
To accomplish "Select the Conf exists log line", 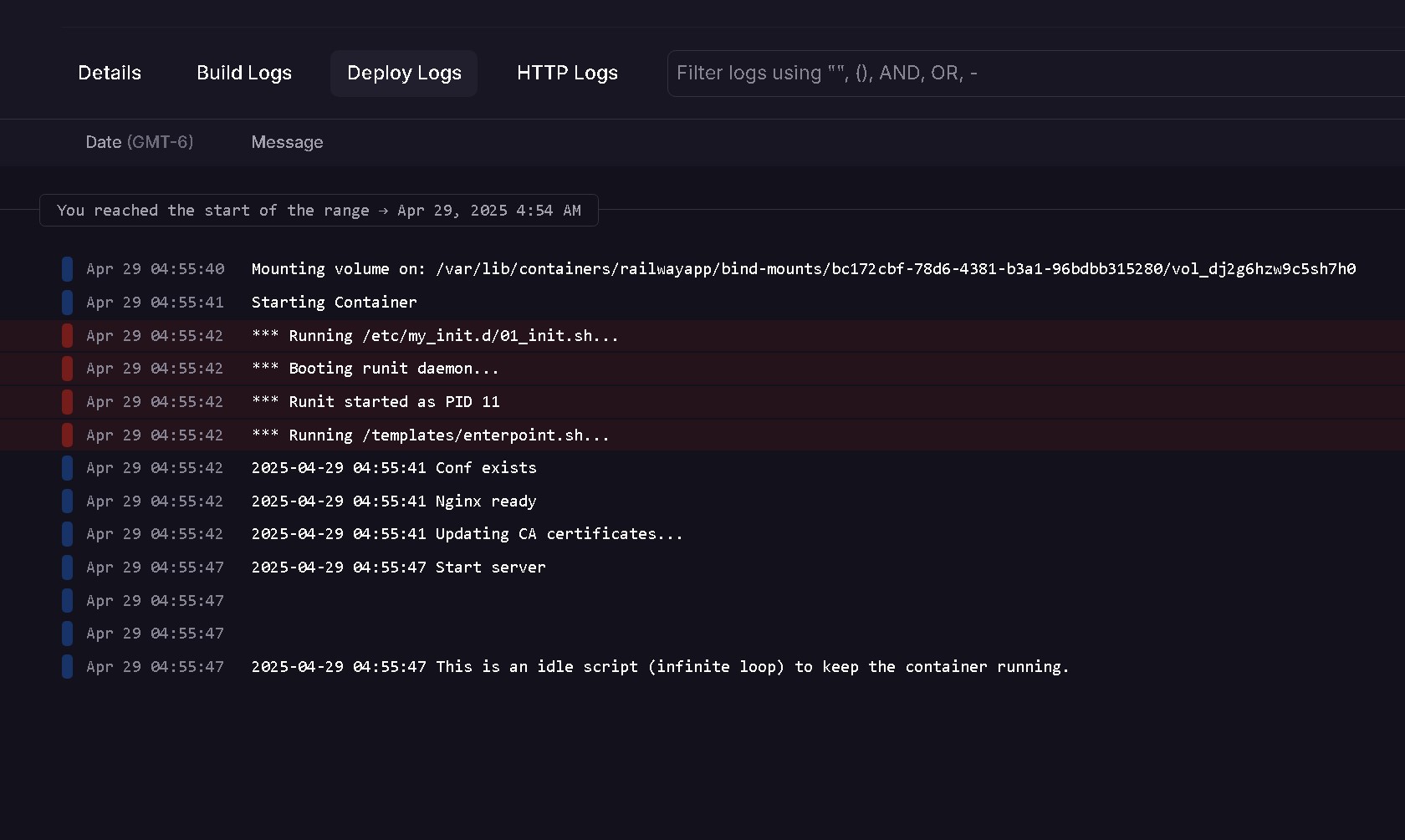I will click(702, 468).
